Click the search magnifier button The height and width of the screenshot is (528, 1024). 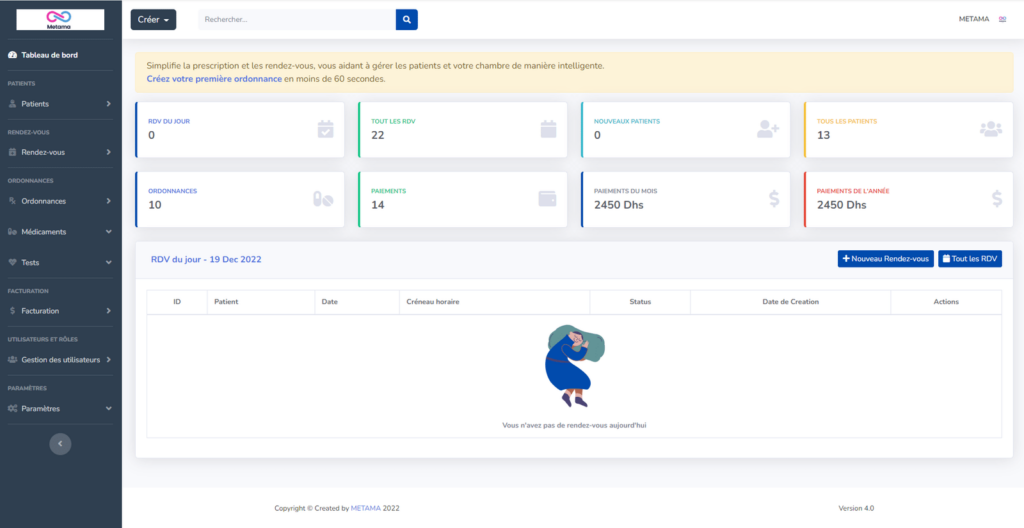407,20
